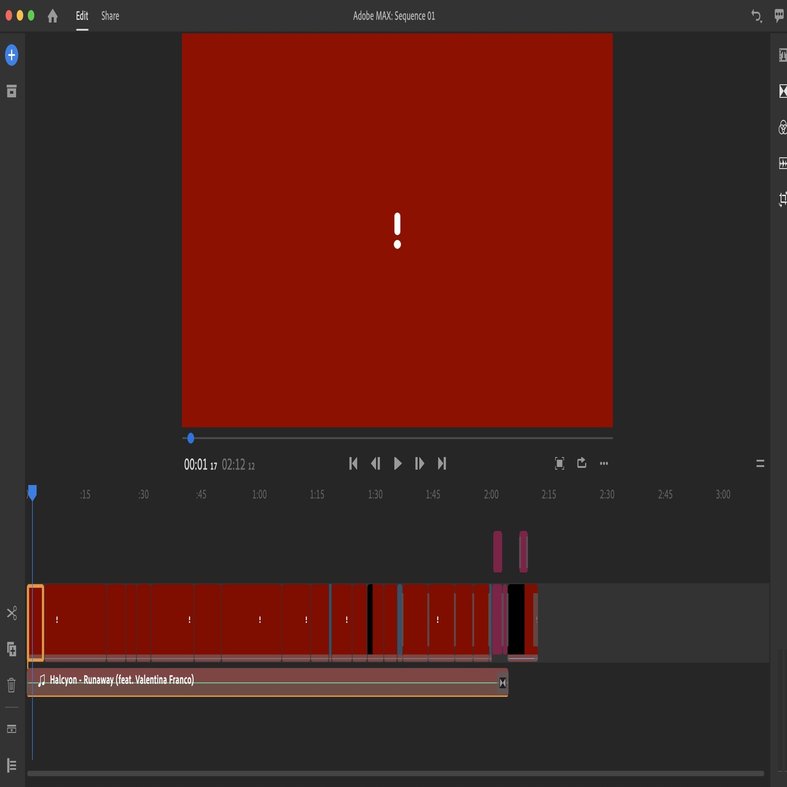
Task: Open the Speed panel icon
Action: pyautogui.click(x=782, y=163)
